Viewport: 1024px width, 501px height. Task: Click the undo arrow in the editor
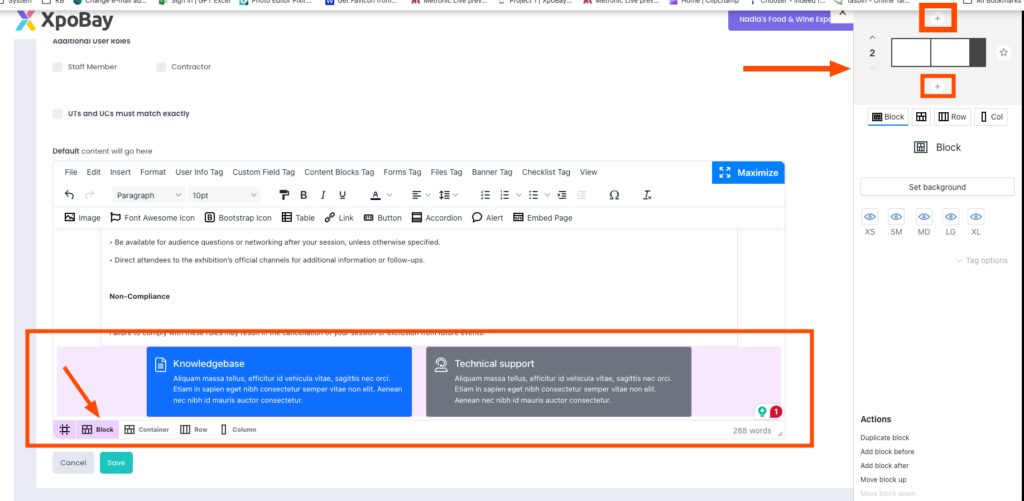[x=69, y=195]
